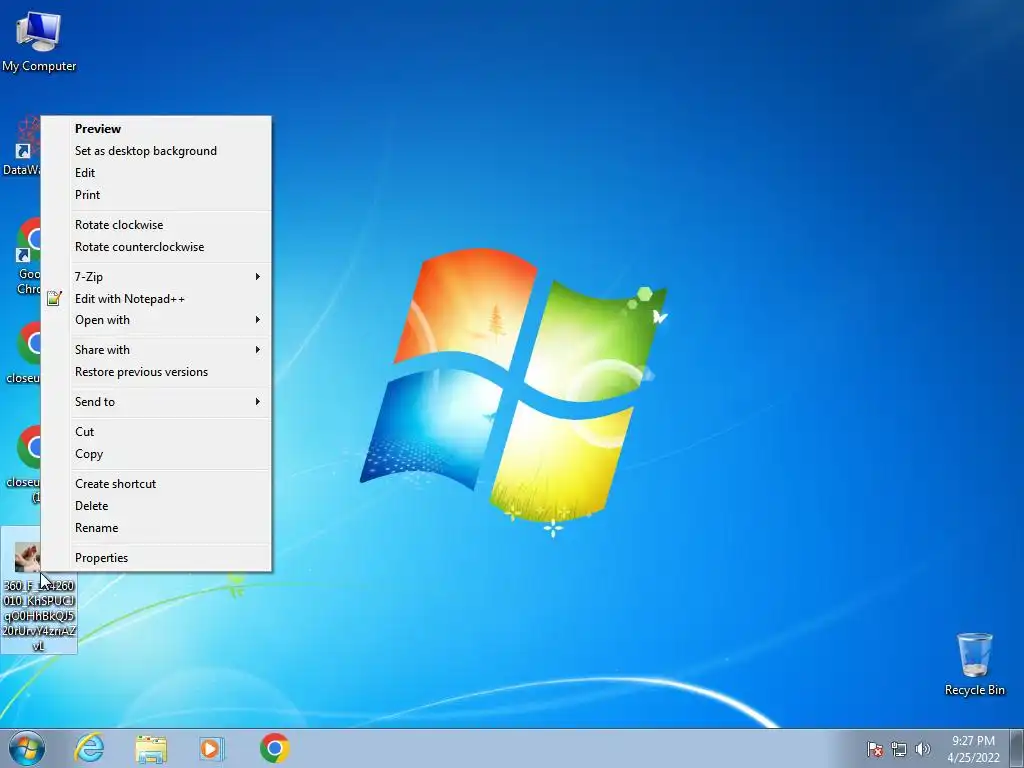The width and height of the screenshot is (1024, 768).
Task: Launch Chrome from the taskbar
Action: pyautogui.click(x=274, y=748)
